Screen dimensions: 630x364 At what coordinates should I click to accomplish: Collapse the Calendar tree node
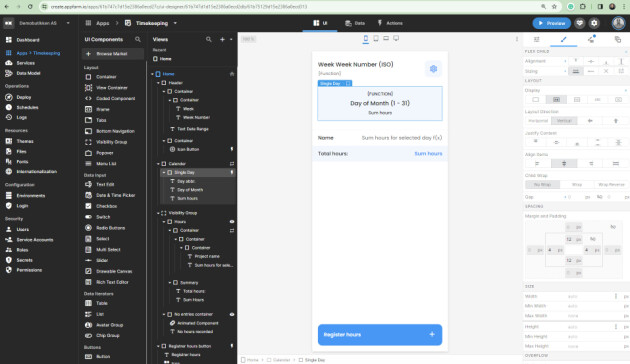(x=158, y=164)
